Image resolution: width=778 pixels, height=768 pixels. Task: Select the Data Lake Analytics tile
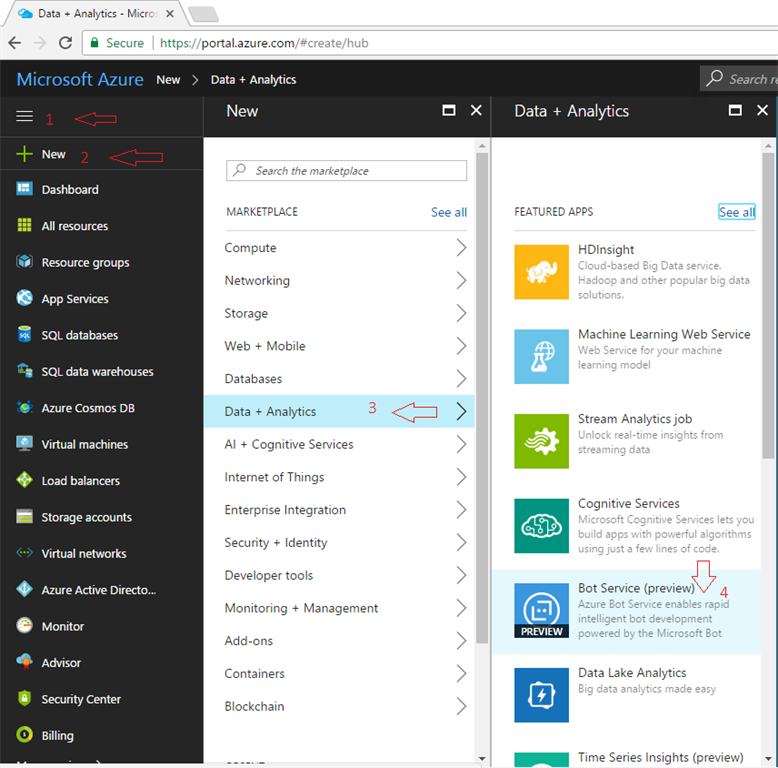pos(541,695)
